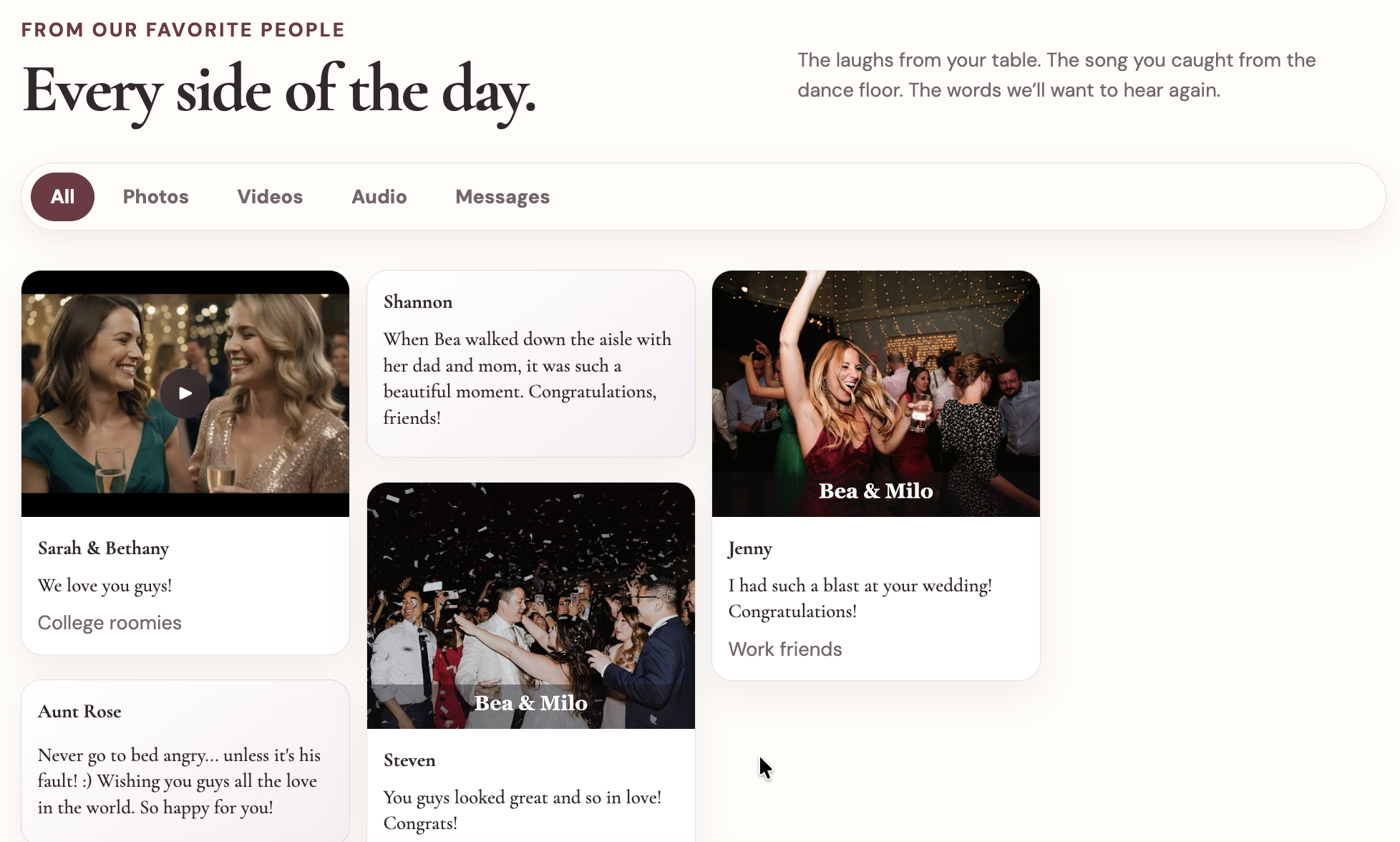This screenshot has height=842, width=1400.
Task: Open Steven's confetti dance photo
Action: (x=530, y=606)
